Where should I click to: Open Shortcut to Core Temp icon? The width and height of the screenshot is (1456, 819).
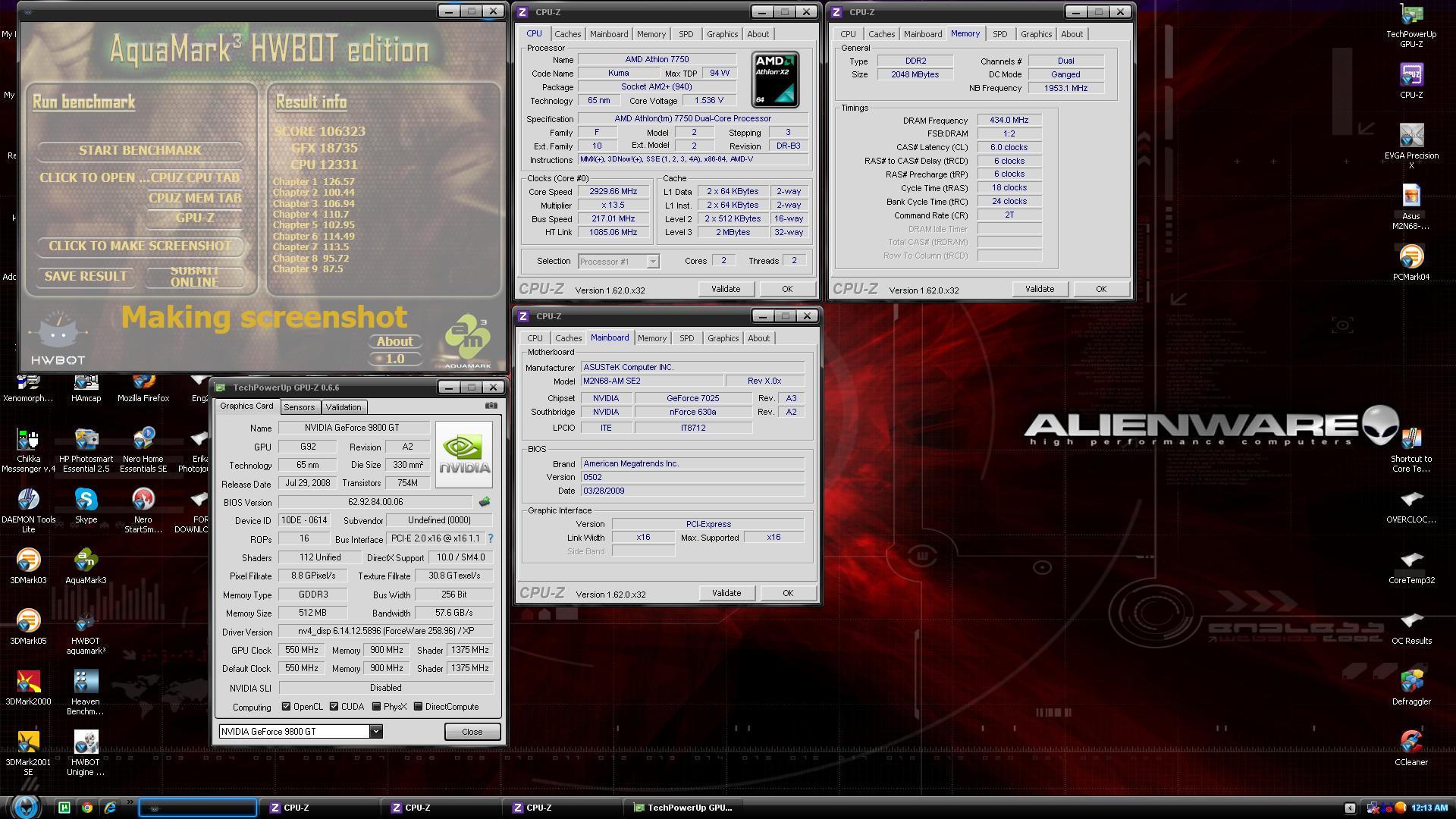coord(1410,450)
